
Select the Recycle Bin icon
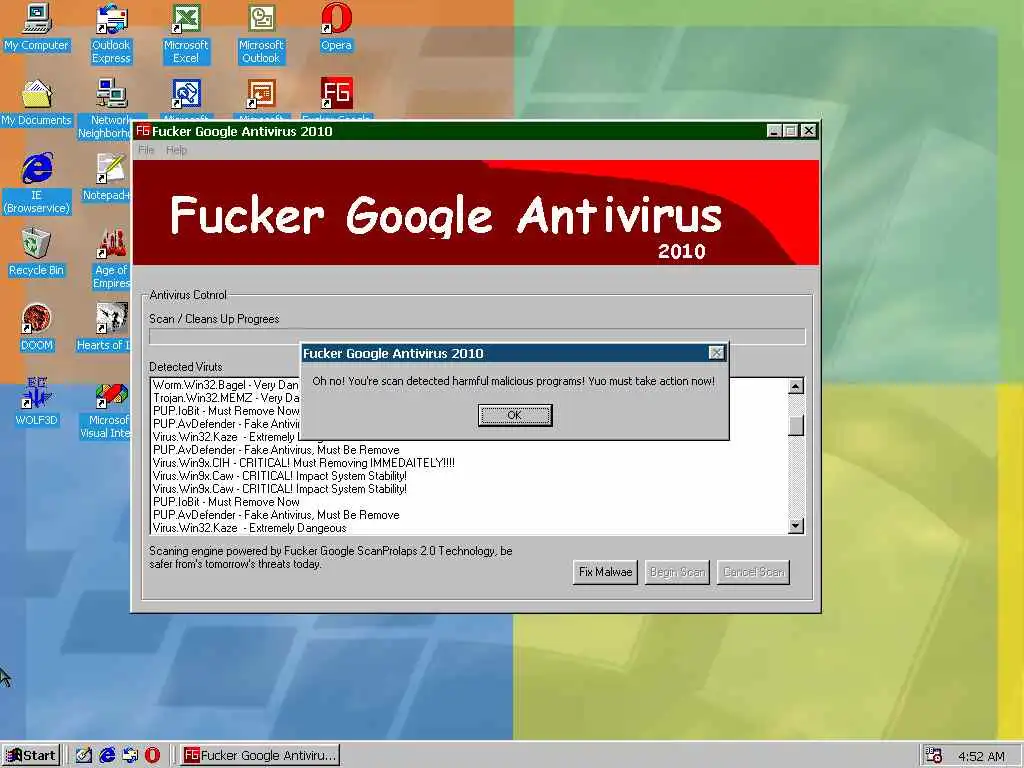[x=37, y=253]
